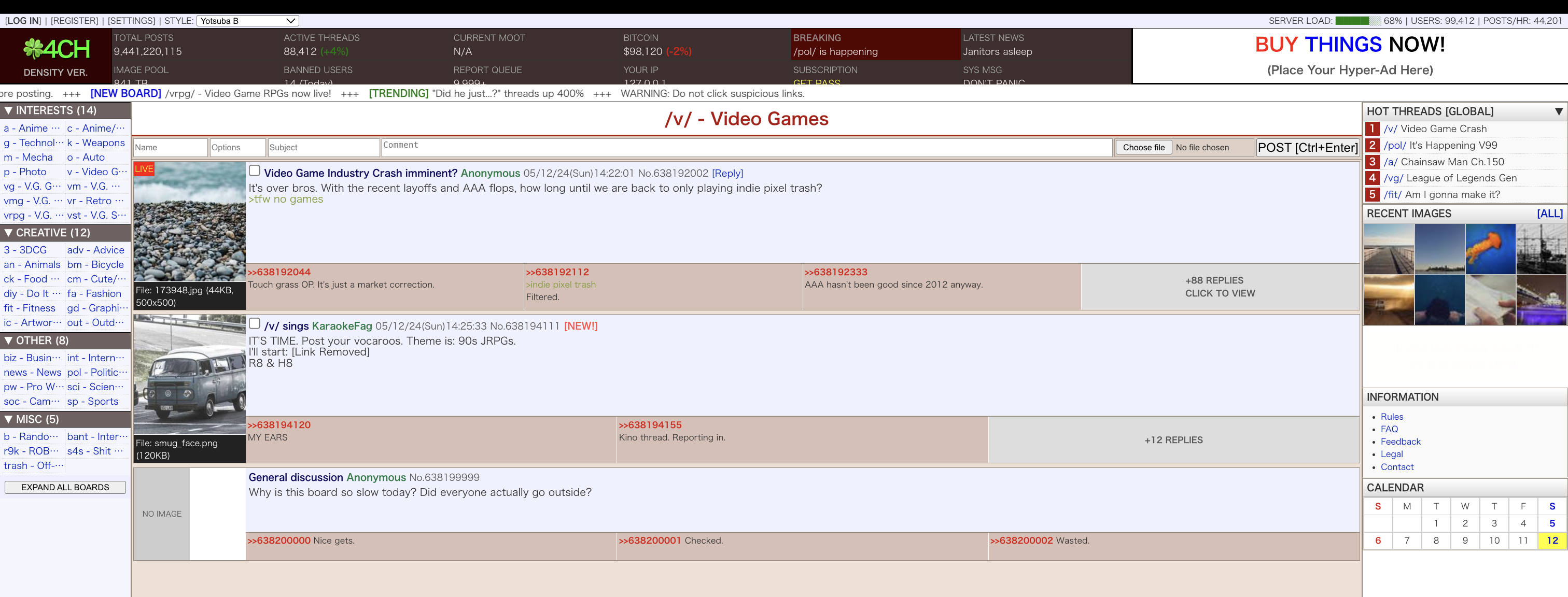Click EXPAND ALL BOARDS button
The height and width of the screenshot is (597, 1568).
coord(65,488)
